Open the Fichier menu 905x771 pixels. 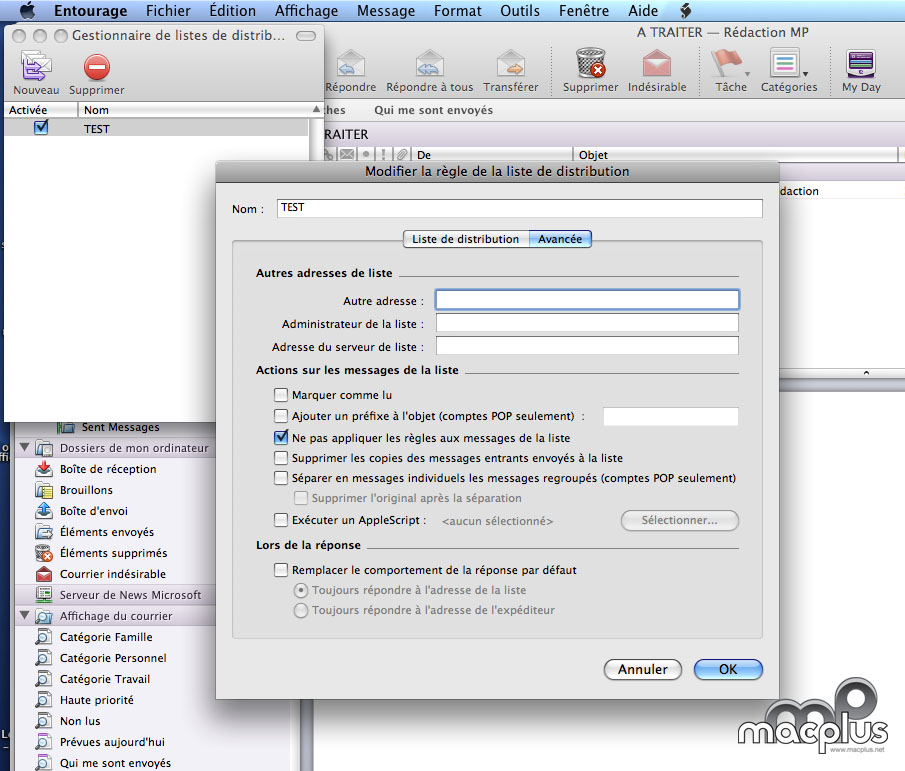pyautogui.click(x=168, y=10)
